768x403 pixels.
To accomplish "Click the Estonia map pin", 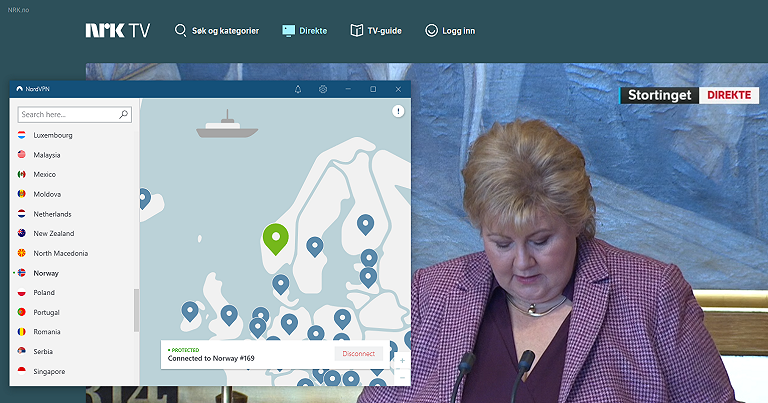I will click(369, 258).
